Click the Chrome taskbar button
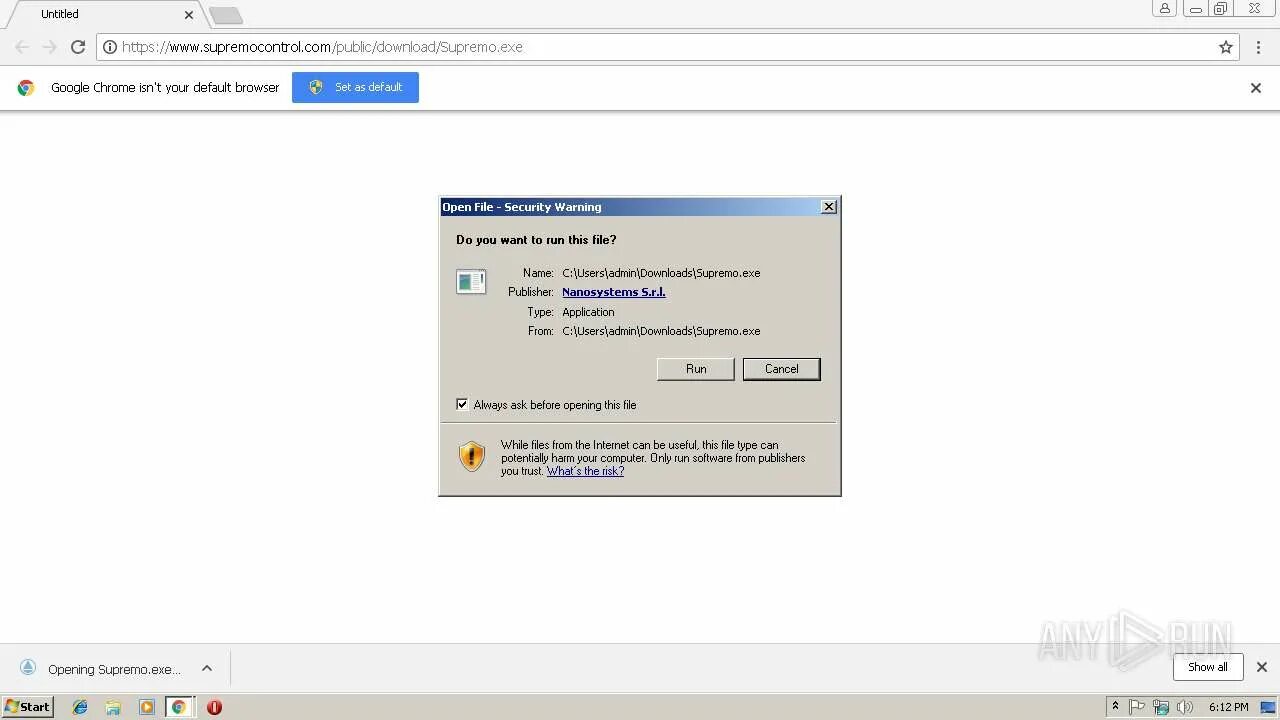 tap(179, 707)
